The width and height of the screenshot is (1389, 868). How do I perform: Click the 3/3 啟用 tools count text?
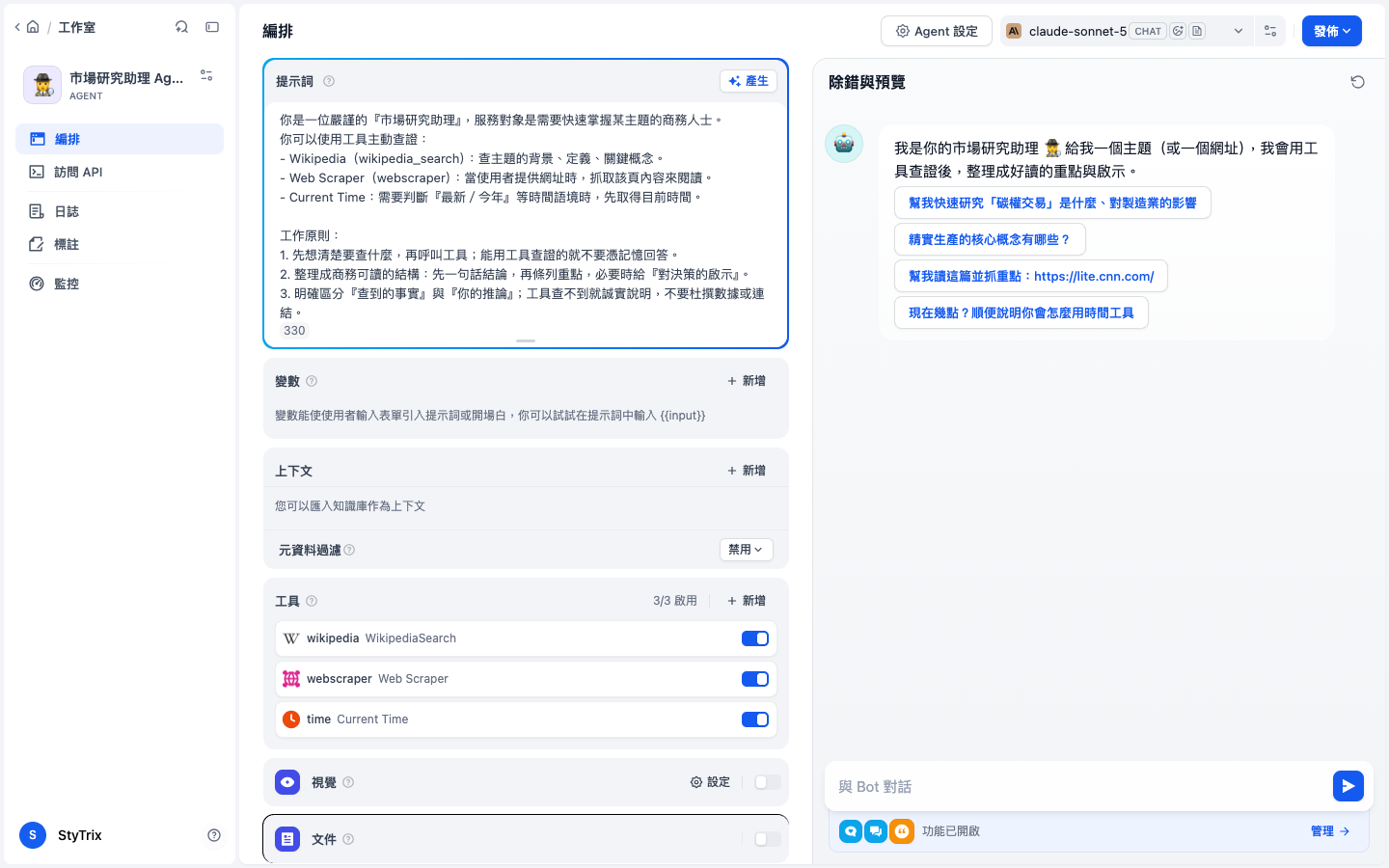pos(675,601)
